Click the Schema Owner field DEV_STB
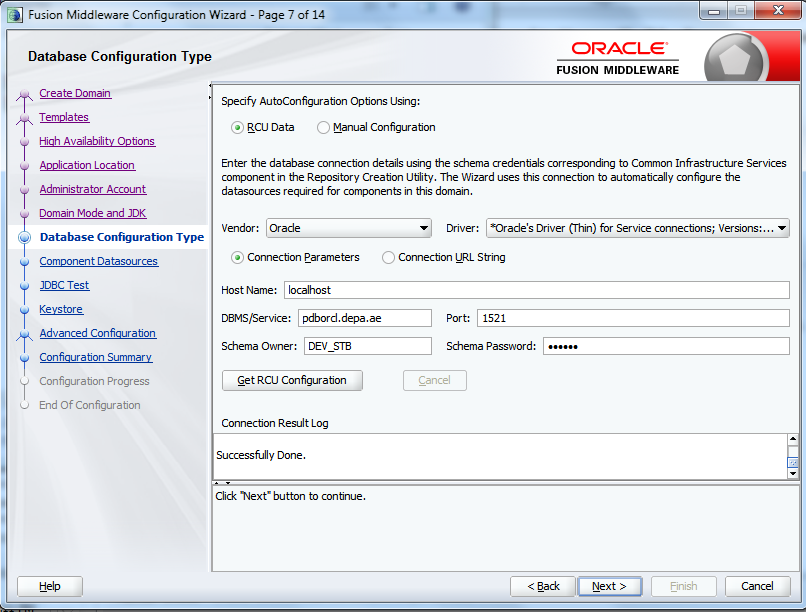 pyautogui.click(x=368, y=346)
